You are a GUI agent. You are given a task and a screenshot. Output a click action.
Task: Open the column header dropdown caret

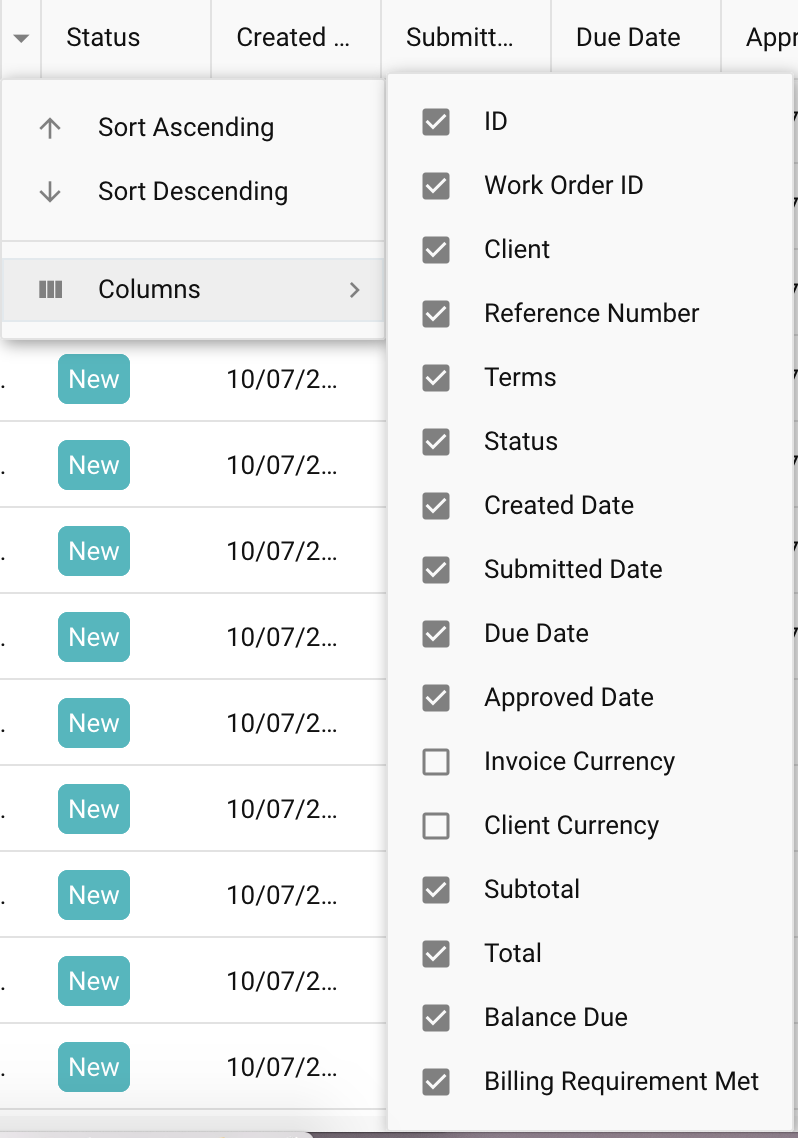[x=19, y=37]
